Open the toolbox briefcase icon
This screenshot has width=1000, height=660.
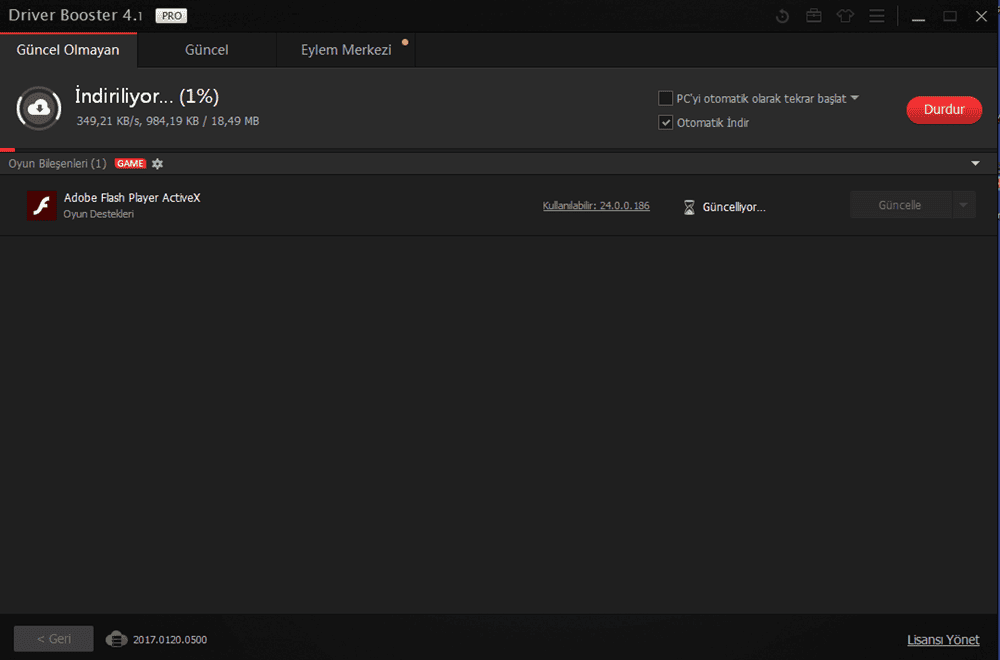[x=814, y=16]
